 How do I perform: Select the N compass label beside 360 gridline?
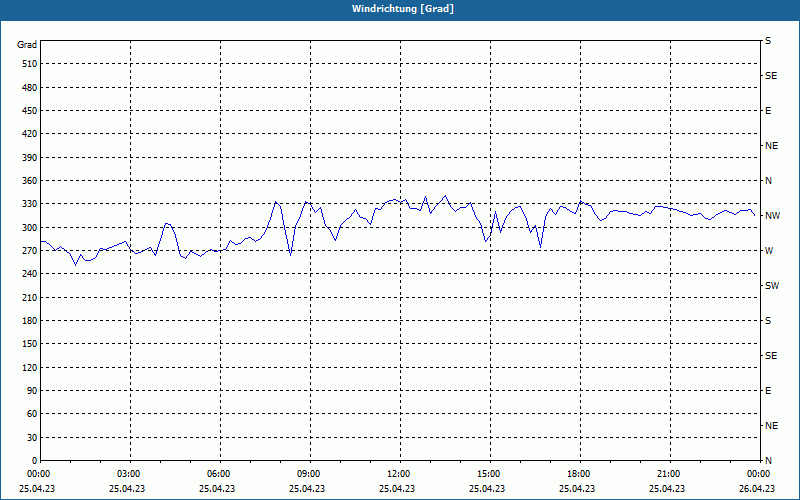(768, 181)
